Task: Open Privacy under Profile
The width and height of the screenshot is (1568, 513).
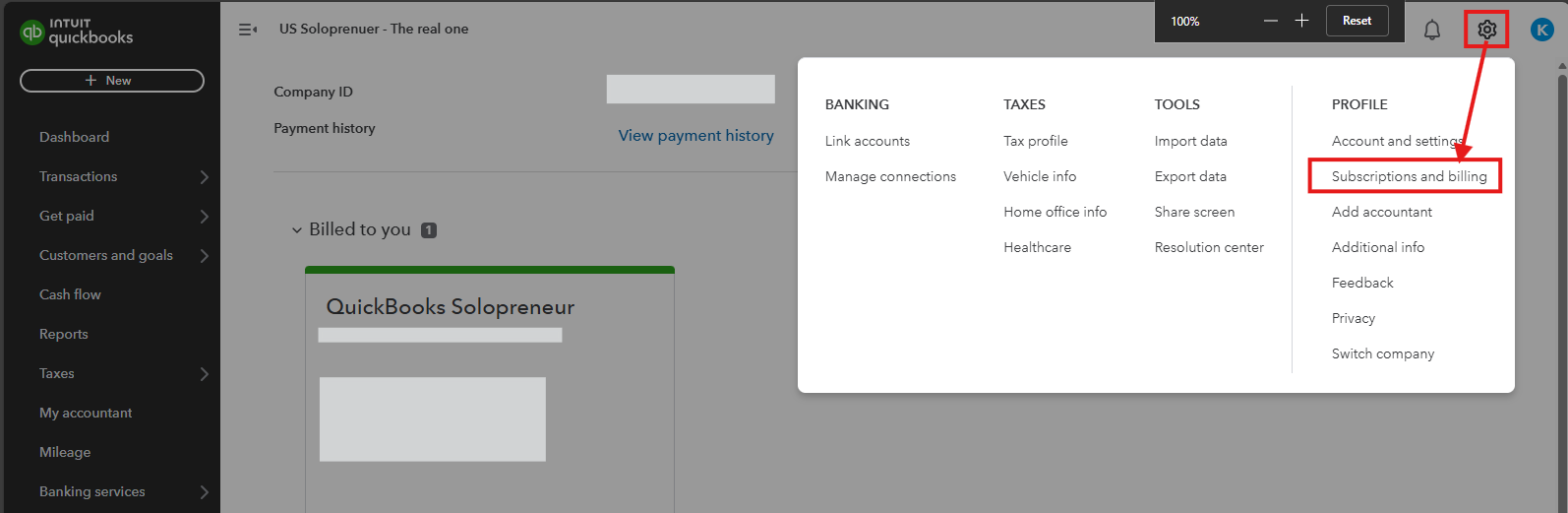Action: (x=1354, y=318)
